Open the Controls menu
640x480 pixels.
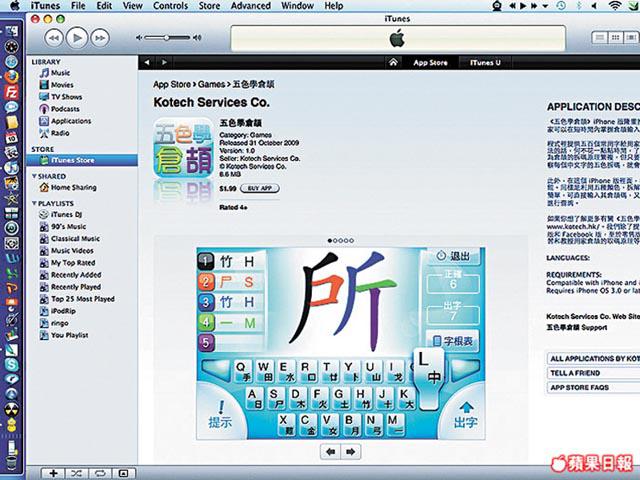(x=170, y=6)
